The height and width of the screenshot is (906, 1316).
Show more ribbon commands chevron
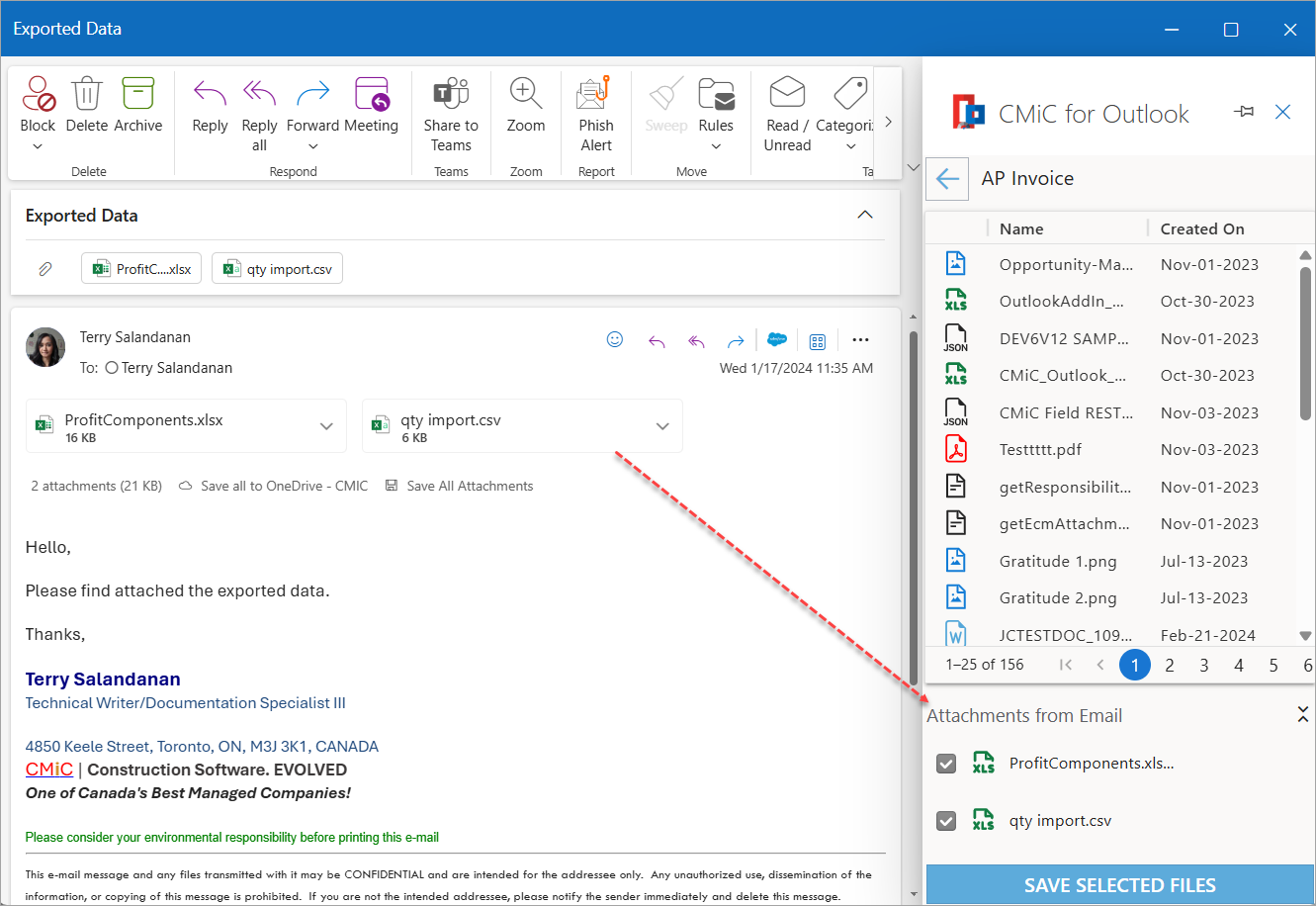point(888,122)
